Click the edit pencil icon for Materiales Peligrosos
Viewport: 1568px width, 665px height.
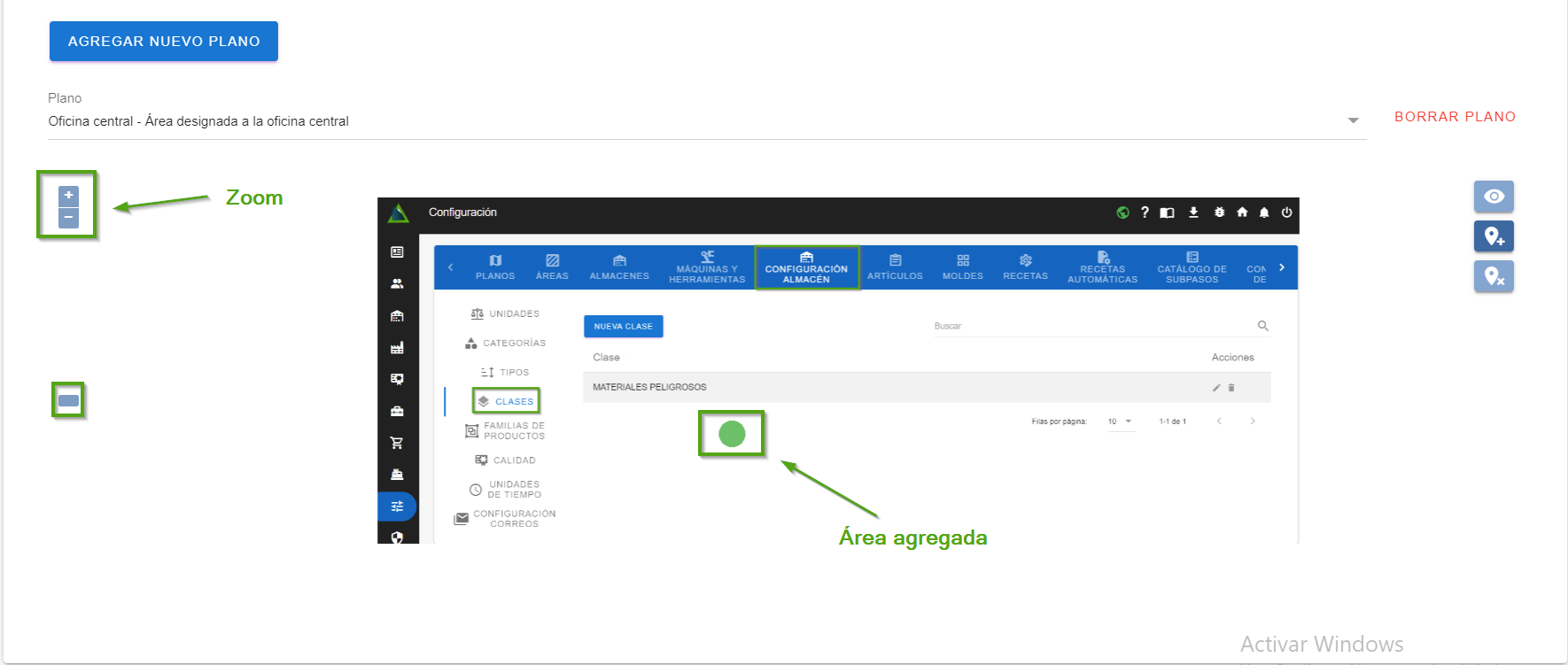(1216, 388)
